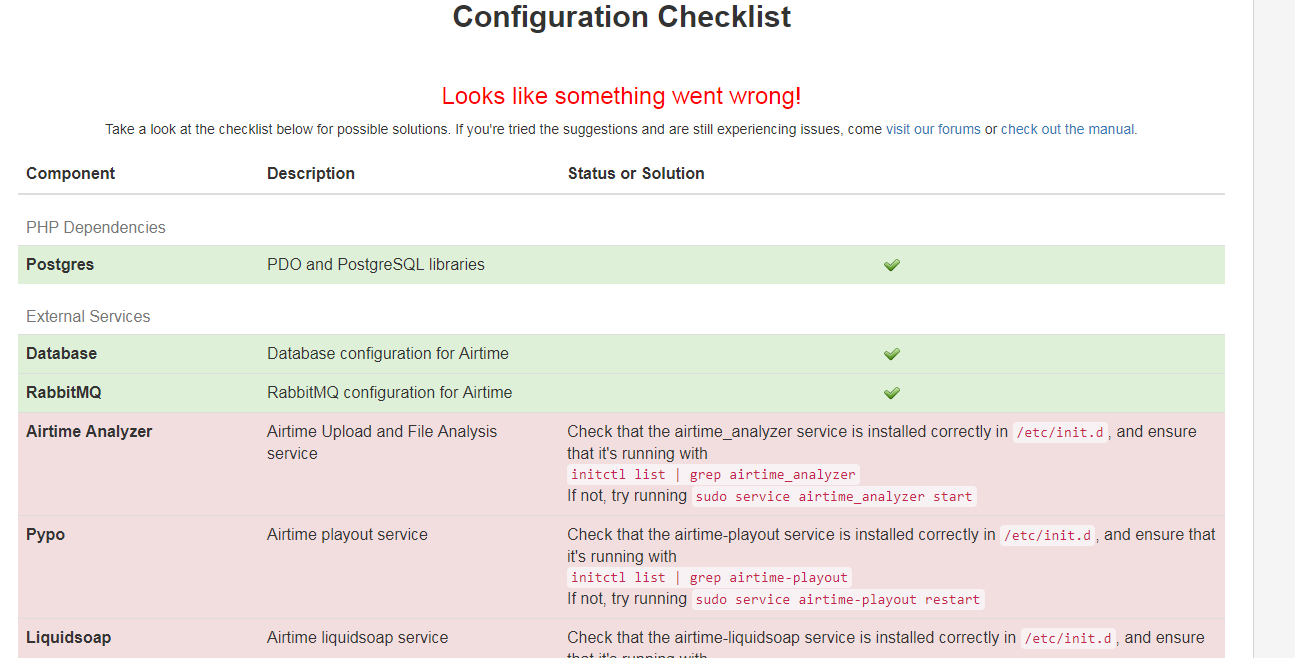This screenshot has height=658, width=1295.
Task: Select the 'Database' component name
Action: click(x=61, y=354)
